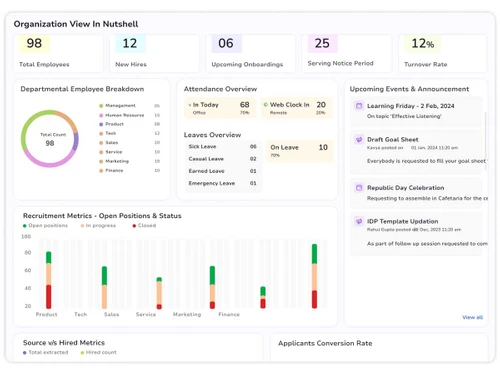Click the Leaves Overview heading

212,135
